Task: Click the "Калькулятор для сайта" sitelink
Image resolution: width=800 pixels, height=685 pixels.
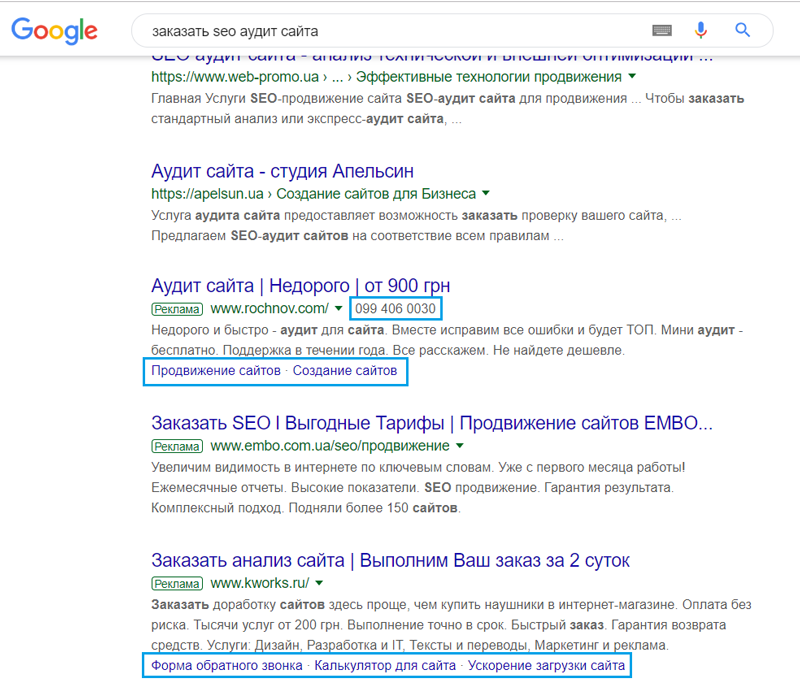Action: pyautogui.click(x=385, y=666)
